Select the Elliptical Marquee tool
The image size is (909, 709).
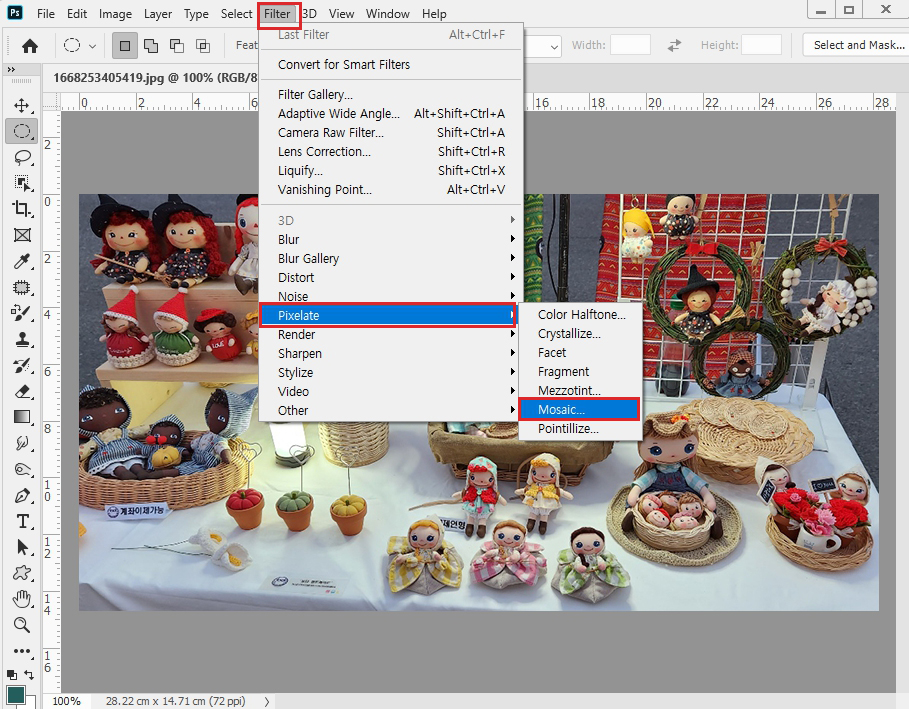coord(21,131)
